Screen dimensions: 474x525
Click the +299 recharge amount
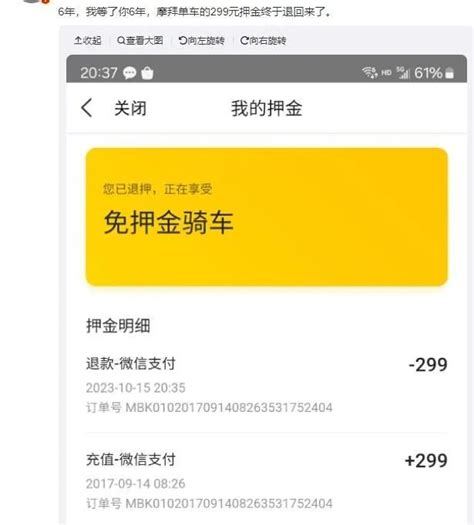(x=426, y=460)
